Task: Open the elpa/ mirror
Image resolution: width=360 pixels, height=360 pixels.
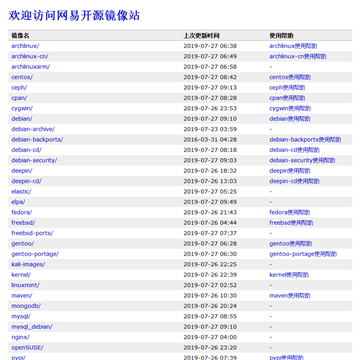Action: [x=18, y=202]
